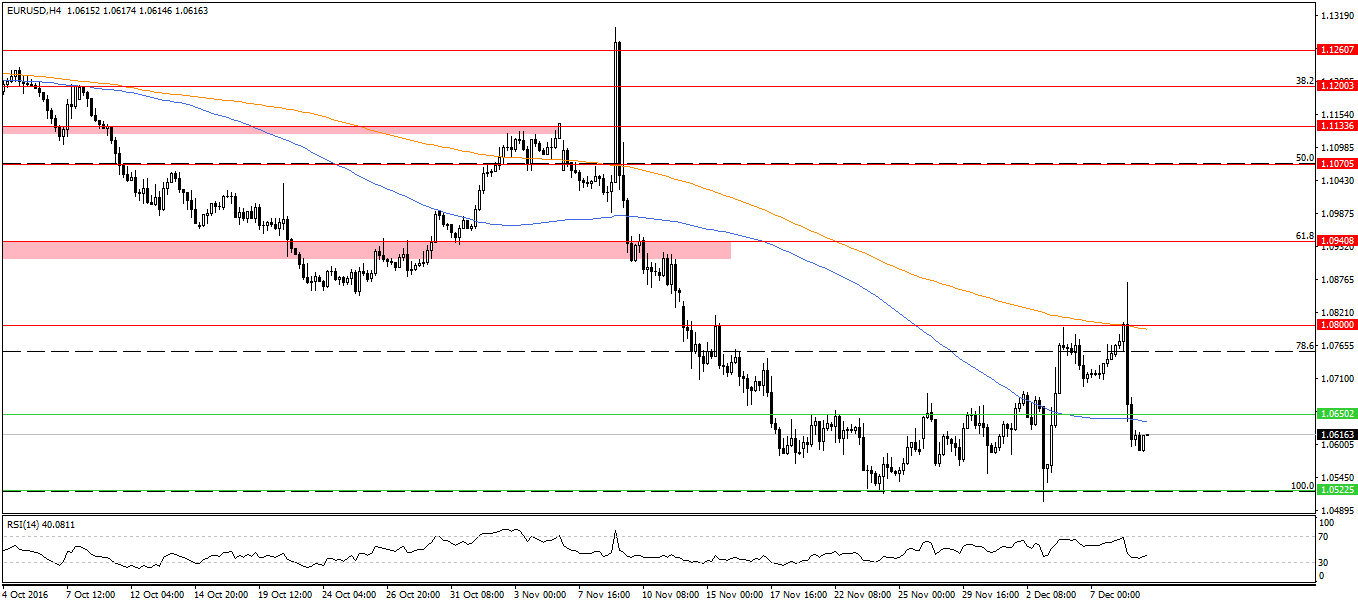Select the 78.6 Fibonacci level label
Image resolution: width=1358 pixels, height=606 pixels.
pos(1304,345)
